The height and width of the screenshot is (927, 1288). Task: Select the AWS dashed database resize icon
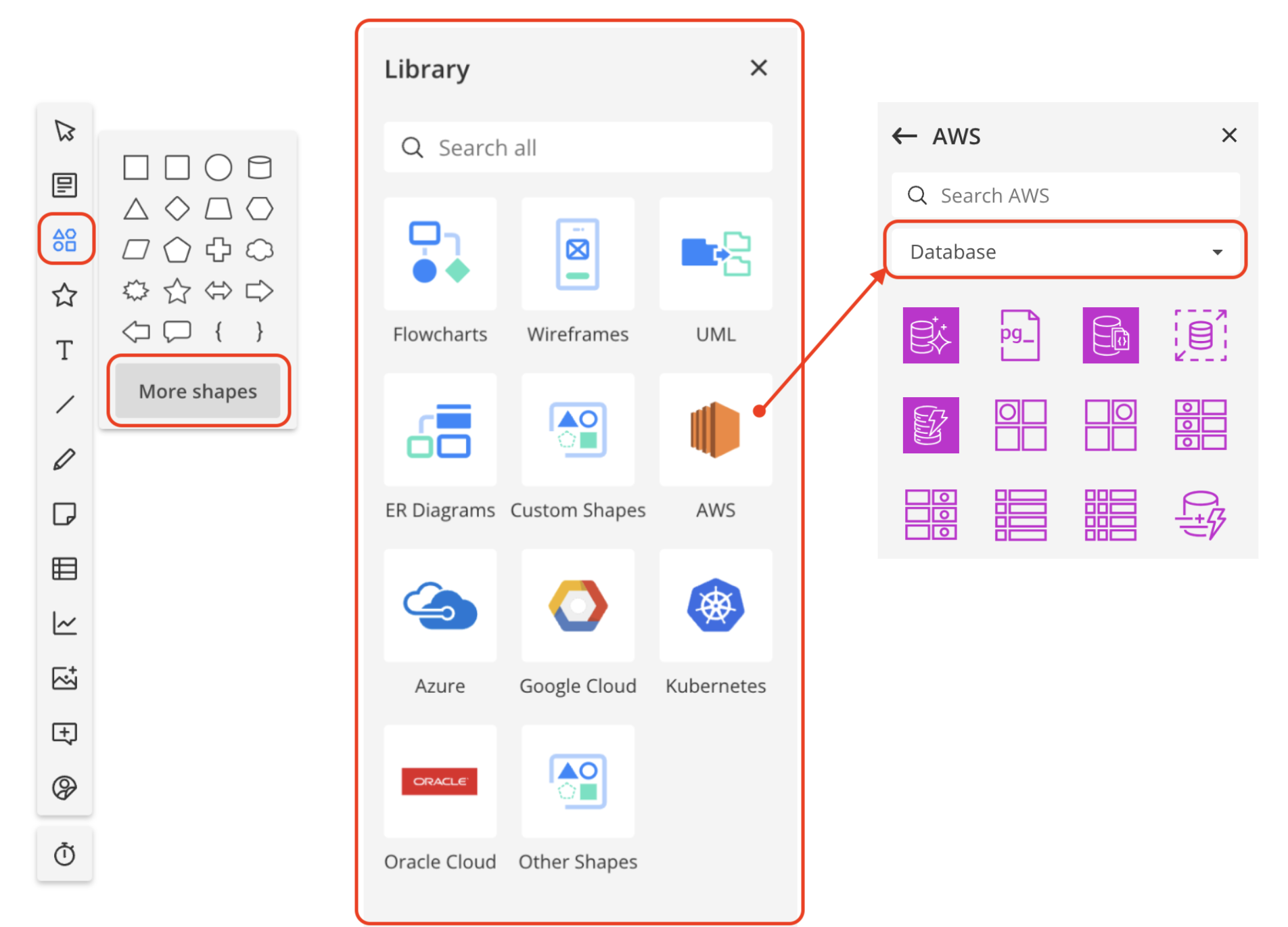[x=1200, y=335]
